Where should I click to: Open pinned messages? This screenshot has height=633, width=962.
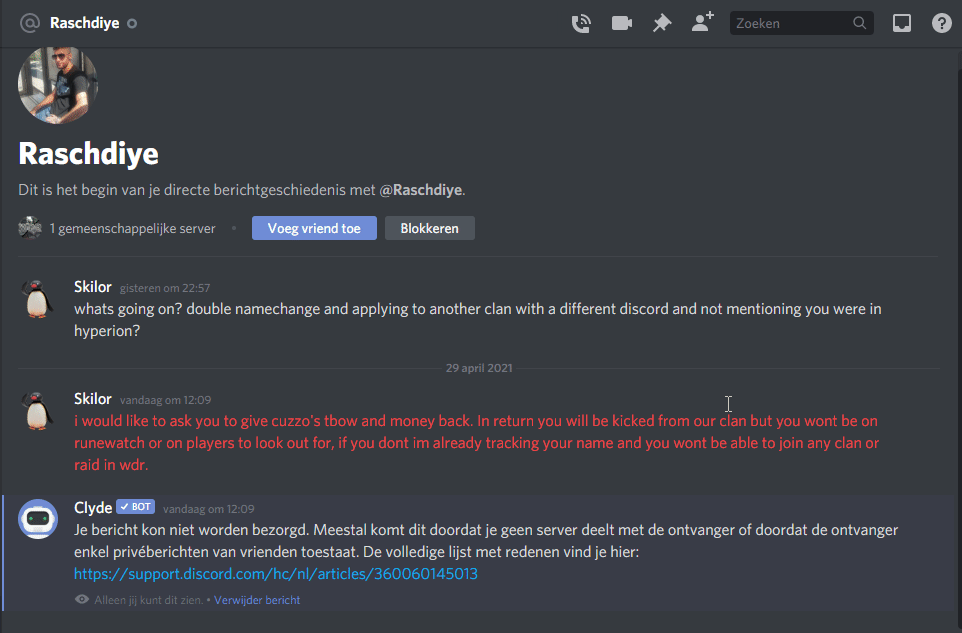coord(662,23)
